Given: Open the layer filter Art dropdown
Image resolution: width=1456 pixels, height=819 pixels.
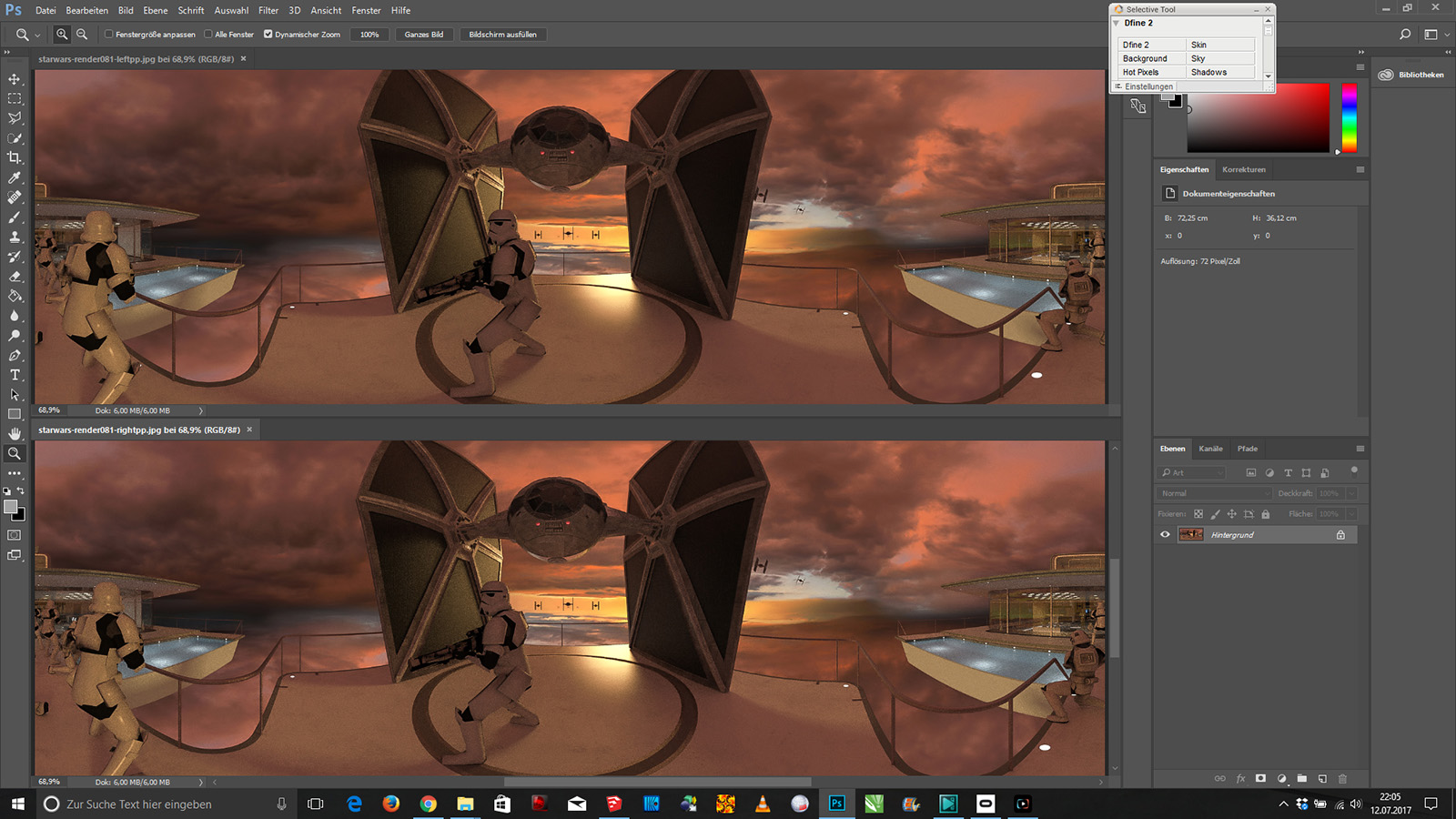Looking at the screenshot, I should coord(1193,473).
